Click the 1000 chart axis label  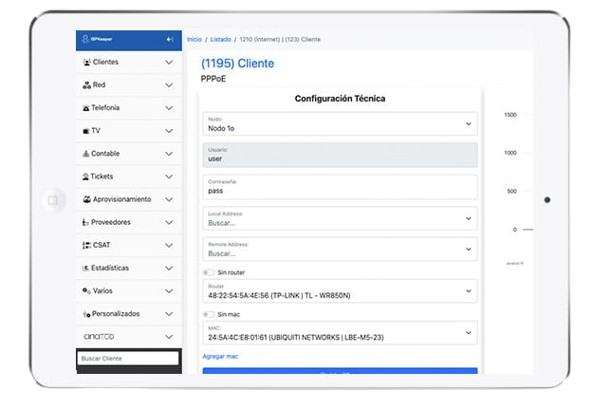click(510, 153)
